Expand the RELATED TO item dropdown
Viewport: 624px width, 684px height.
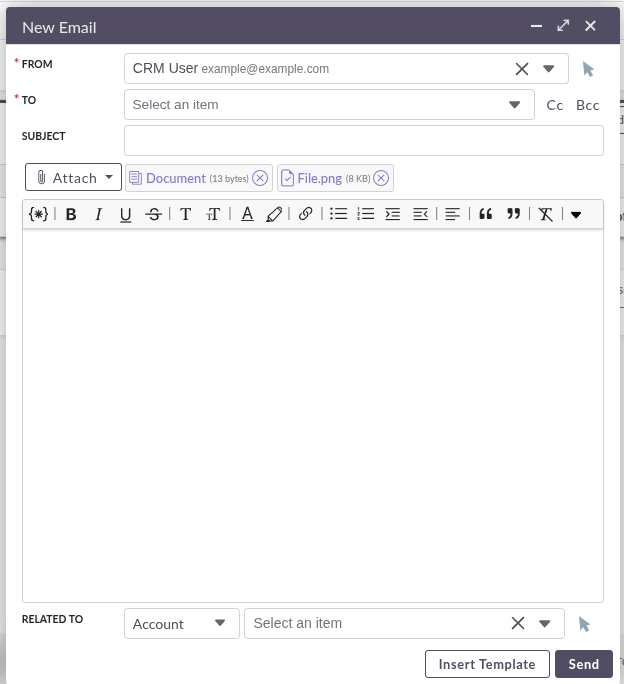[x=545, y=623]
